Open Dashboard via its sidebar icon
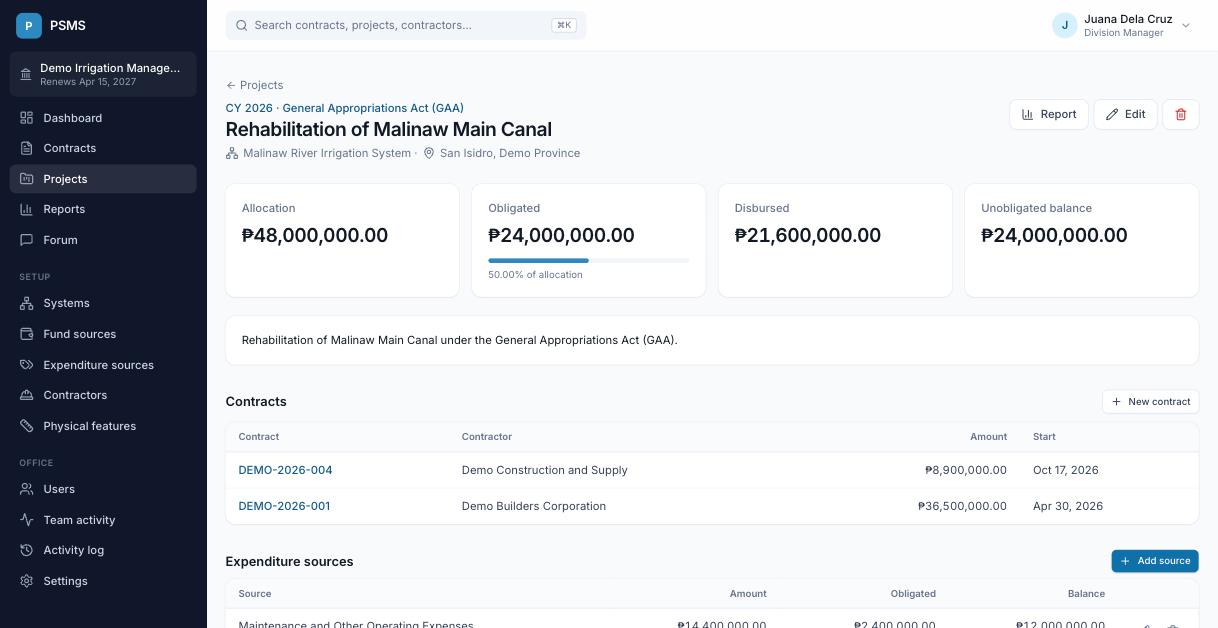 click(x=27, y=118)
